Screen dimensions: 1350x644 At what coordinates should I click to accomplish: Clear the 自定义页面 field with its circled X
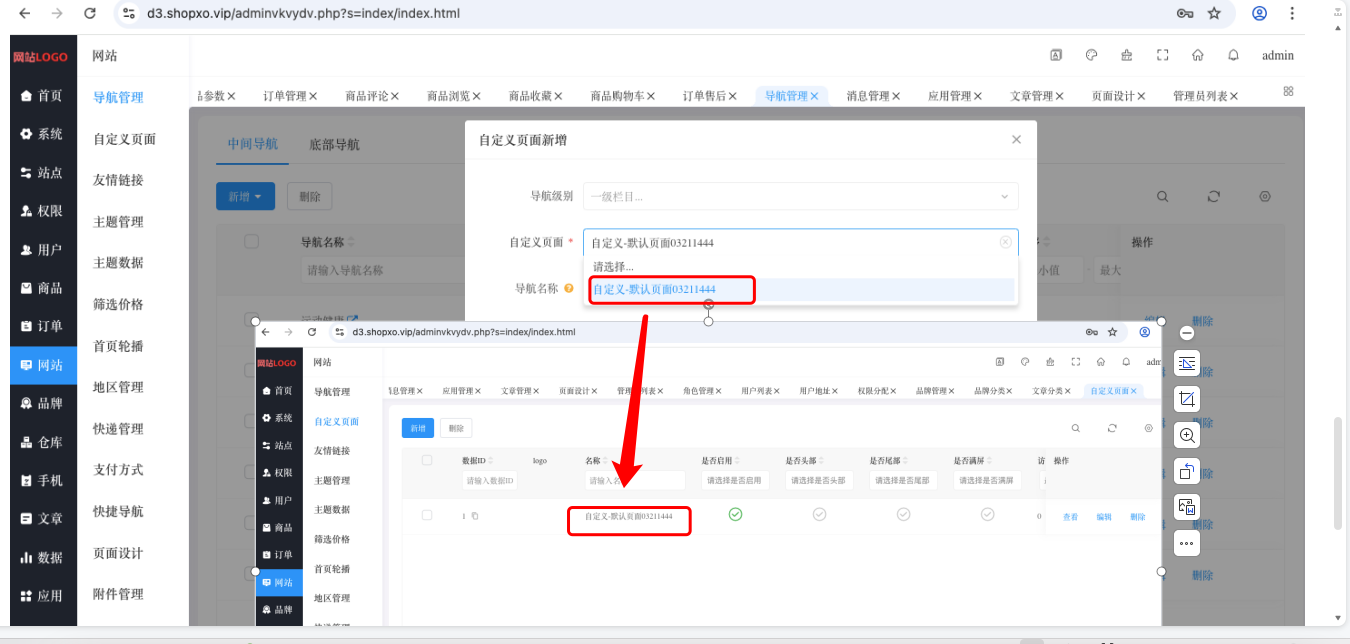coord(1005,242)
